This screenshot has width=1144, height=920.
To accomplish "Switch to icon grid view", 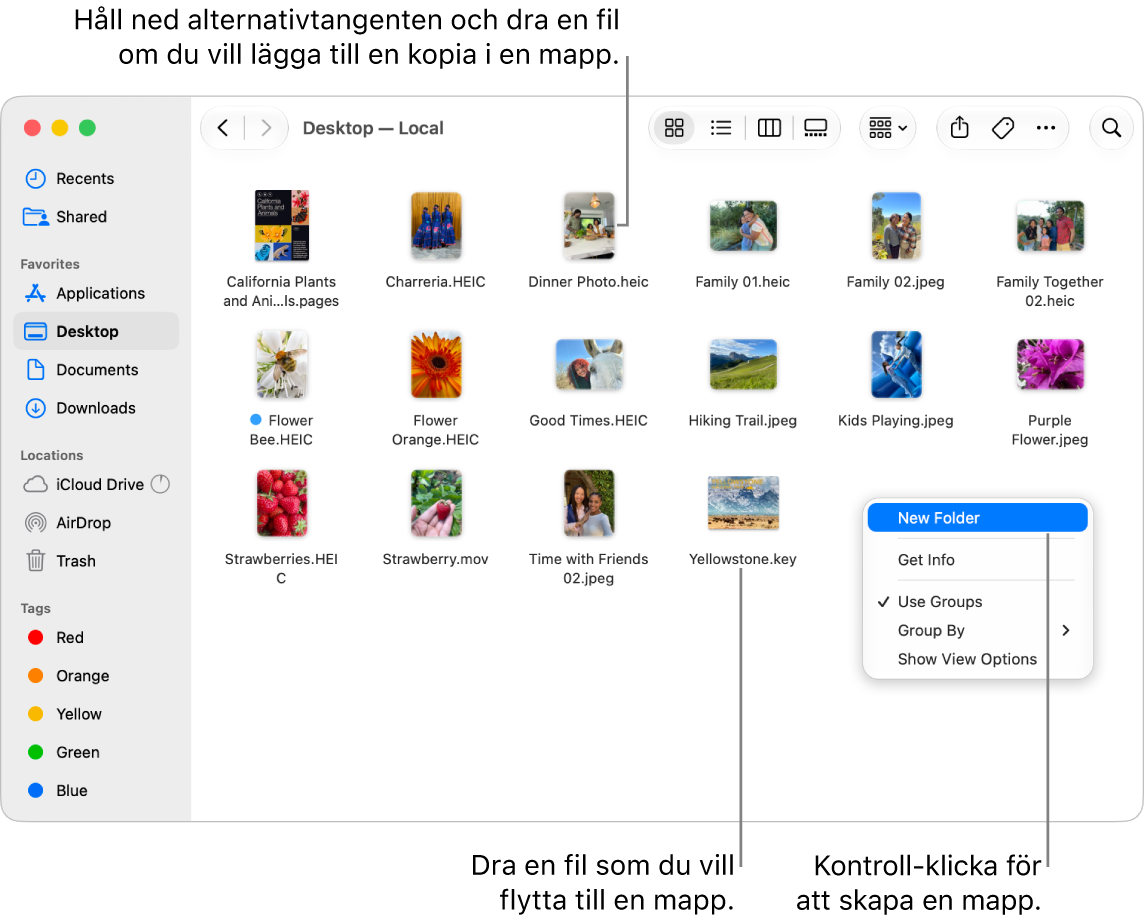I will coord(674,128).
